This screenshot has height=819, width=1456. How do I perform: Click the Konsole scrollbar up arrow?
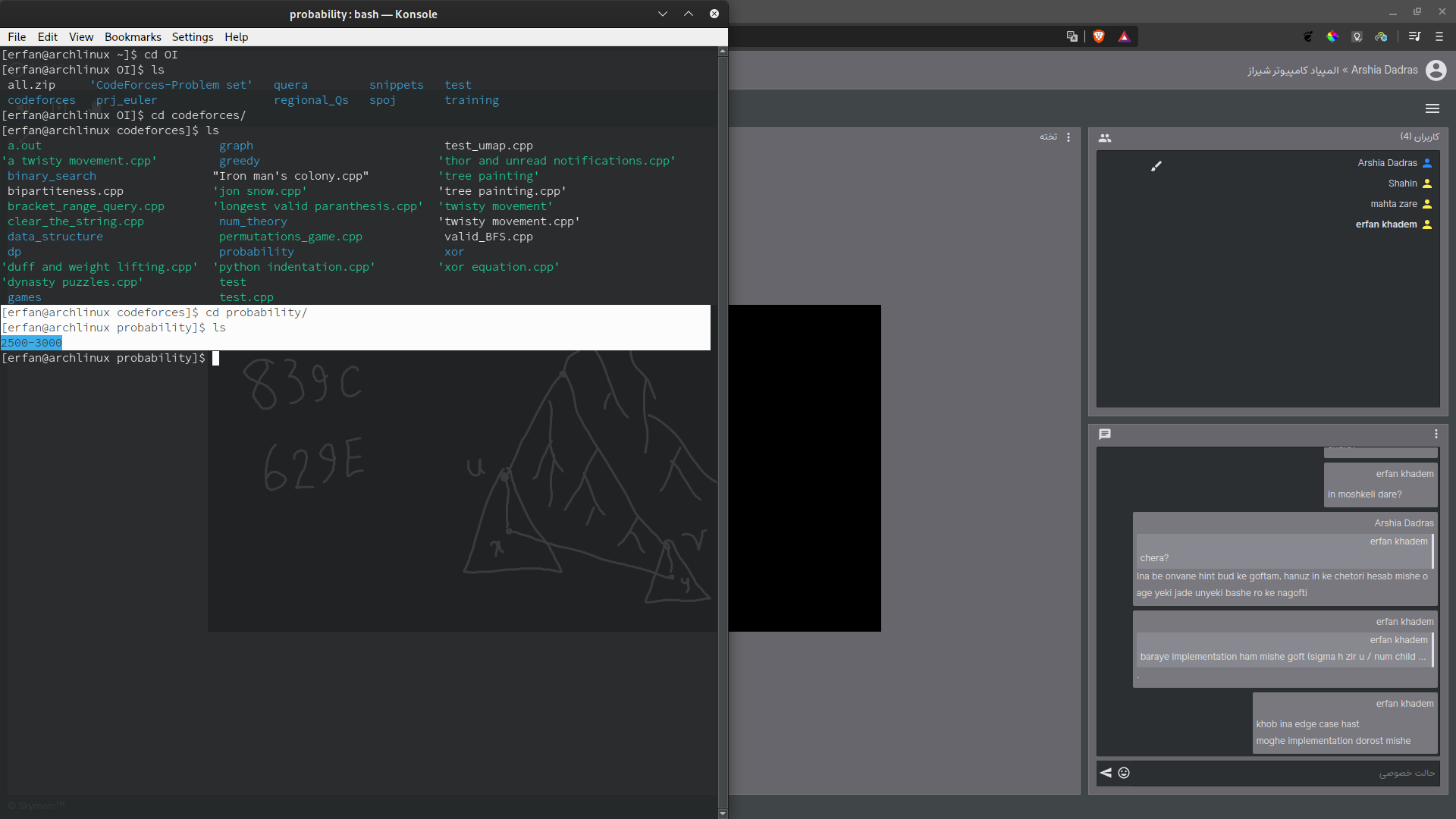tap(723, 51)
